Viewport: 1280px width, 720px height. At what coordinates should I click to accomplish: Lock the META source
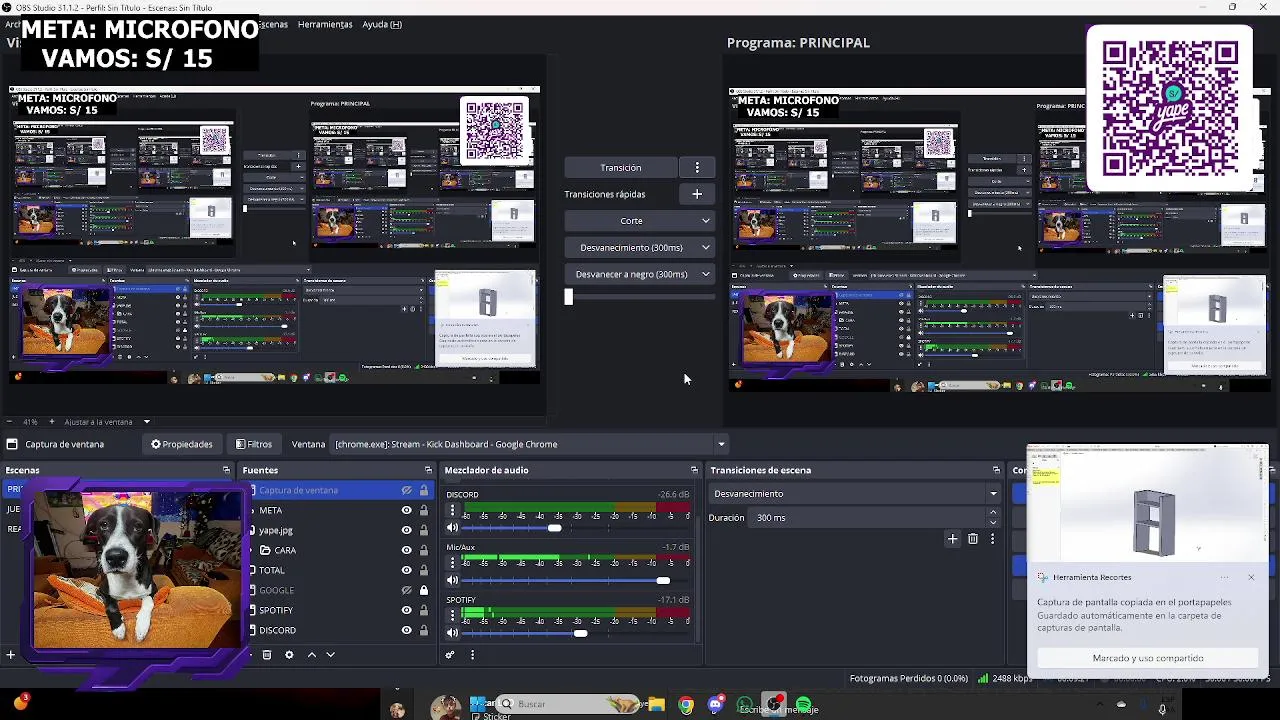[x=424, y=510]
